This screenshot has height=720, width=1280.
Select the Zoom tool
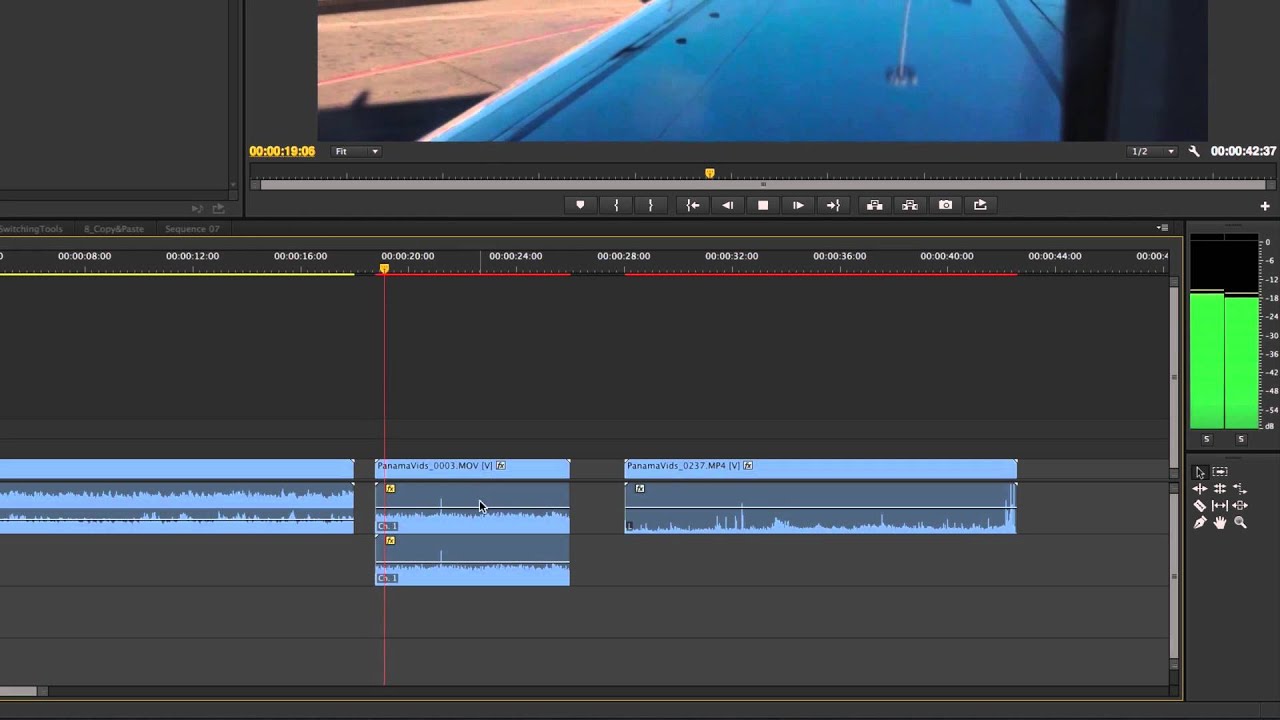pos(1241,523)
